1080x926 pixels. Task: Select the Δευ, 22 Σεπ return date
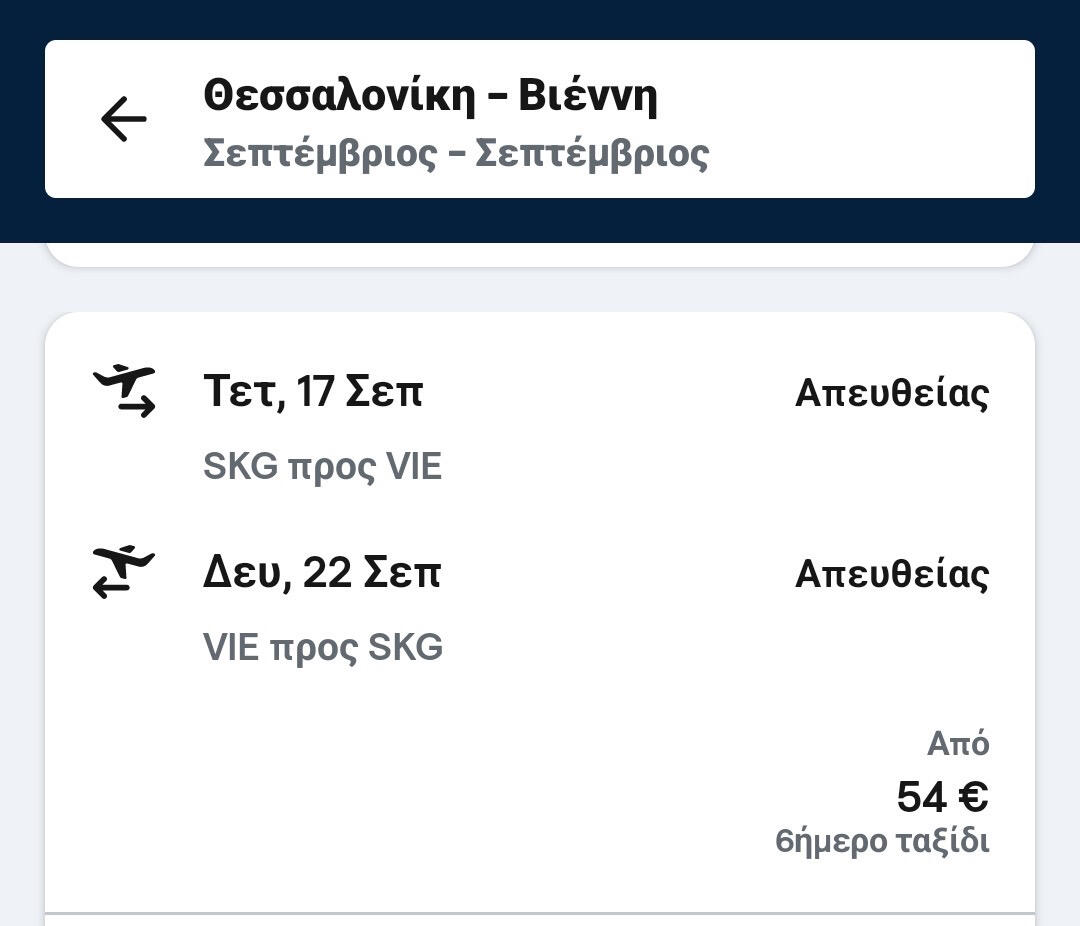pos(321,573)
